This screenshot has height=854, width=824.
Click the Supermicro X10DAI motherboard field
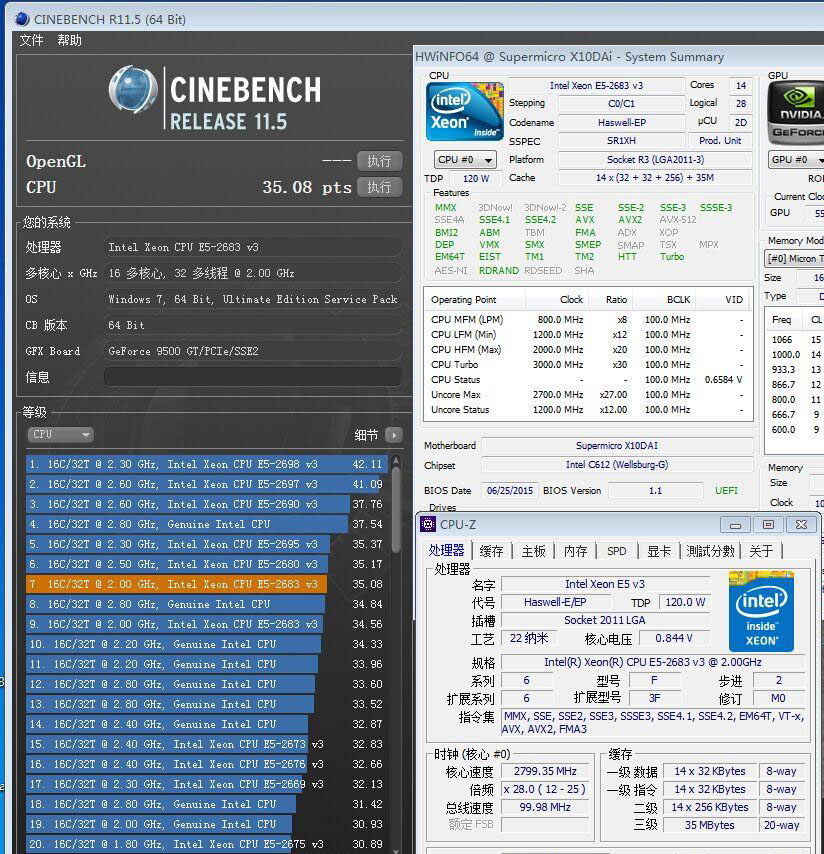point(617,446)
